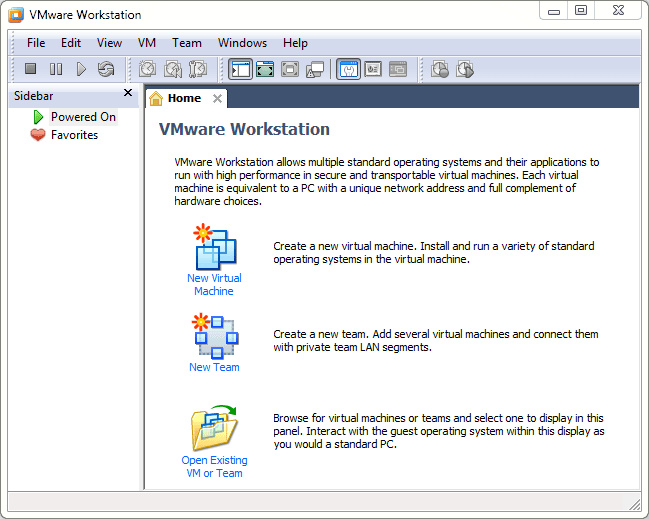Click the Power On play icon
649x519 pixels.
tap(81, 69)
